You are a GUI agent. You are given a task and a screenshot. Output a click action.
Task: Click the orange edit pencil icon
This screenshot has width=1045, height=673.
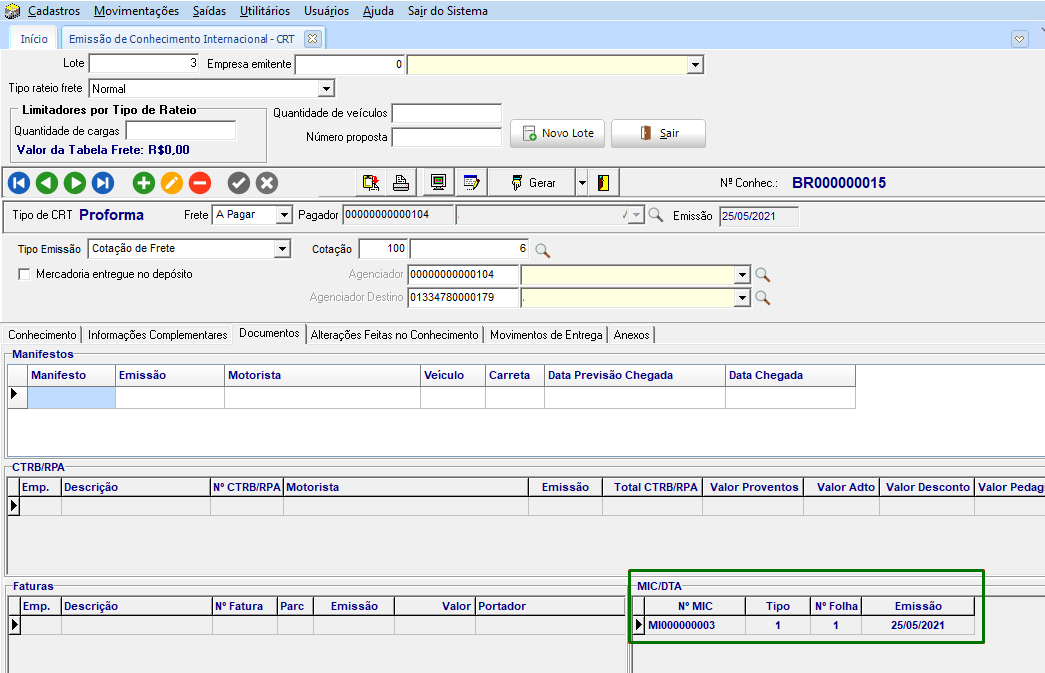click(172, 183)
